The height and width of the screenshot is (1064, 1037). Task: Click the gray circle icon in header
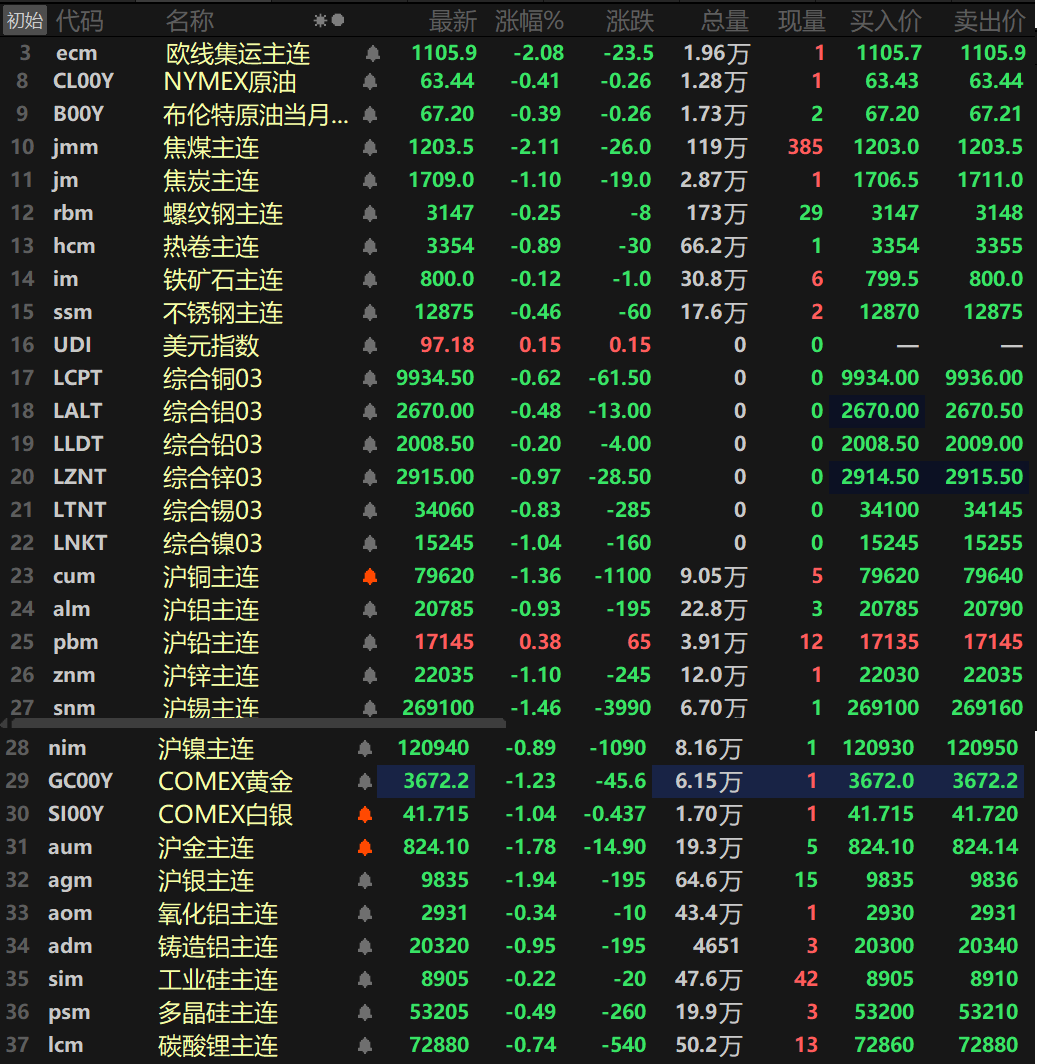coord(338,20)
